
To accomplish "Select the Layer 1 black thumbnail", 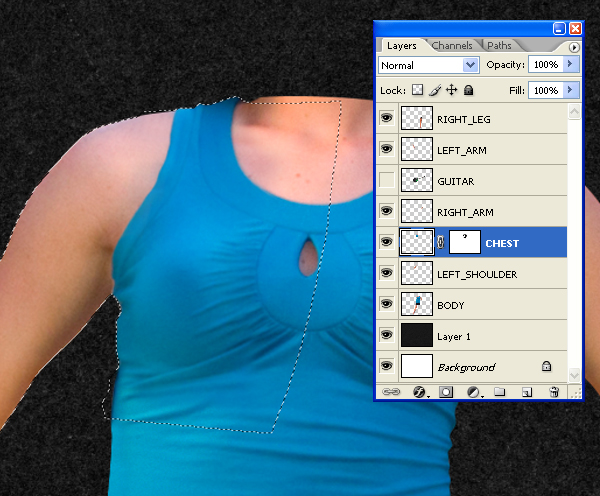I will point(417,335).
